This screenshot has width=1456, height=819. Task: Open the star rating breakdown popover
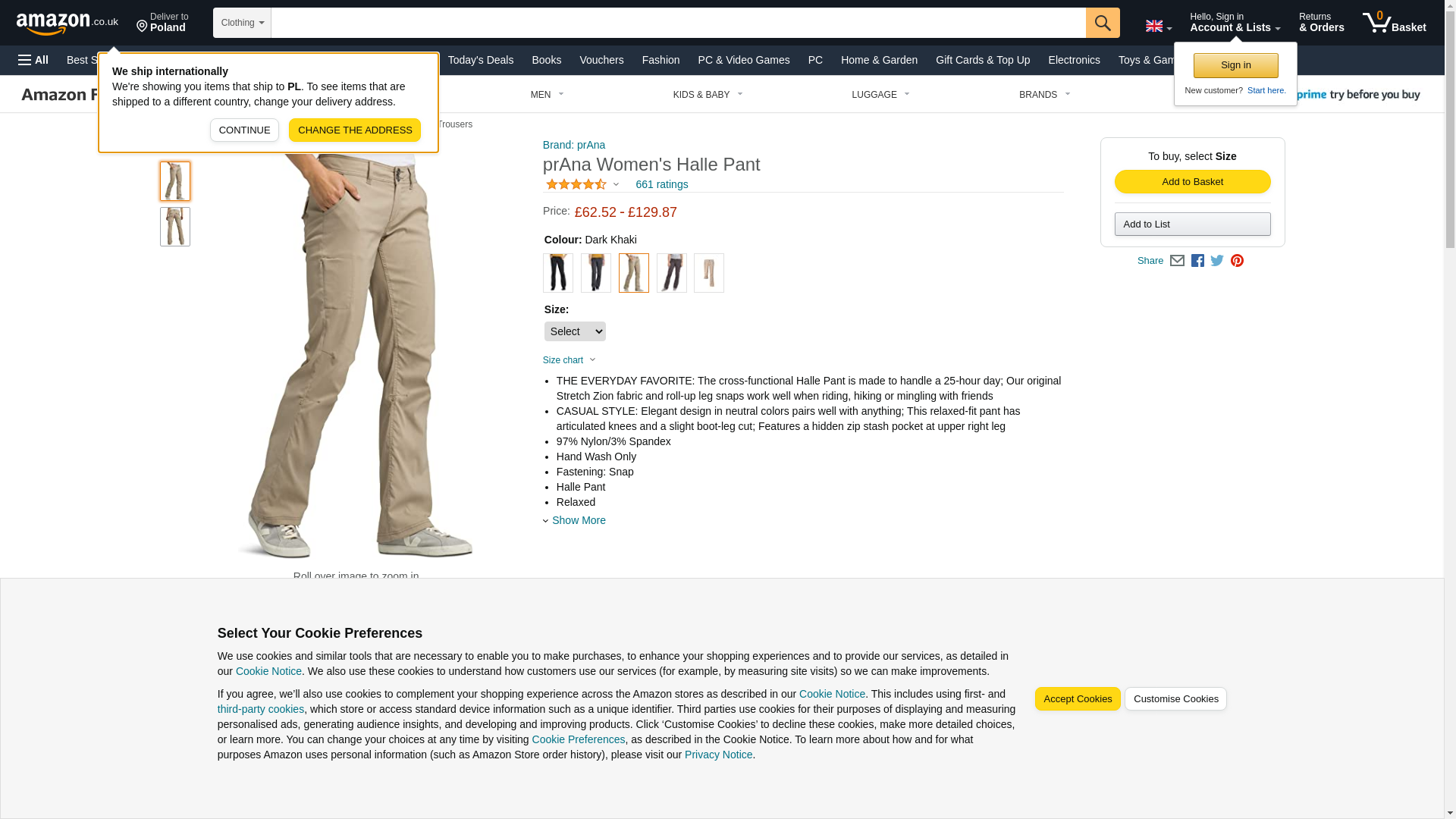(x=582, y=184)
